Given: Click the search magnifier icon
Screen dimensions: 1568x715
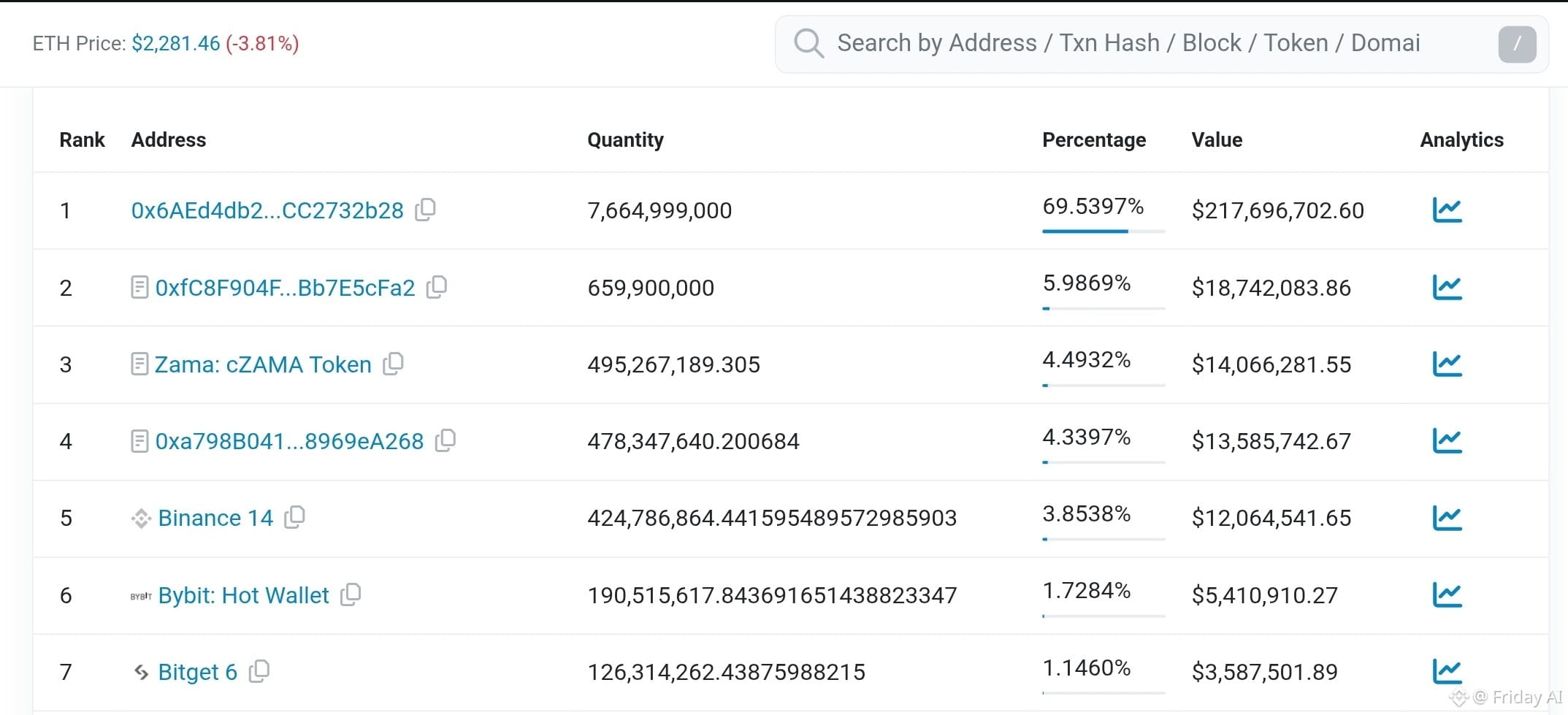Looking at the screenshot, I should (809, 43).
